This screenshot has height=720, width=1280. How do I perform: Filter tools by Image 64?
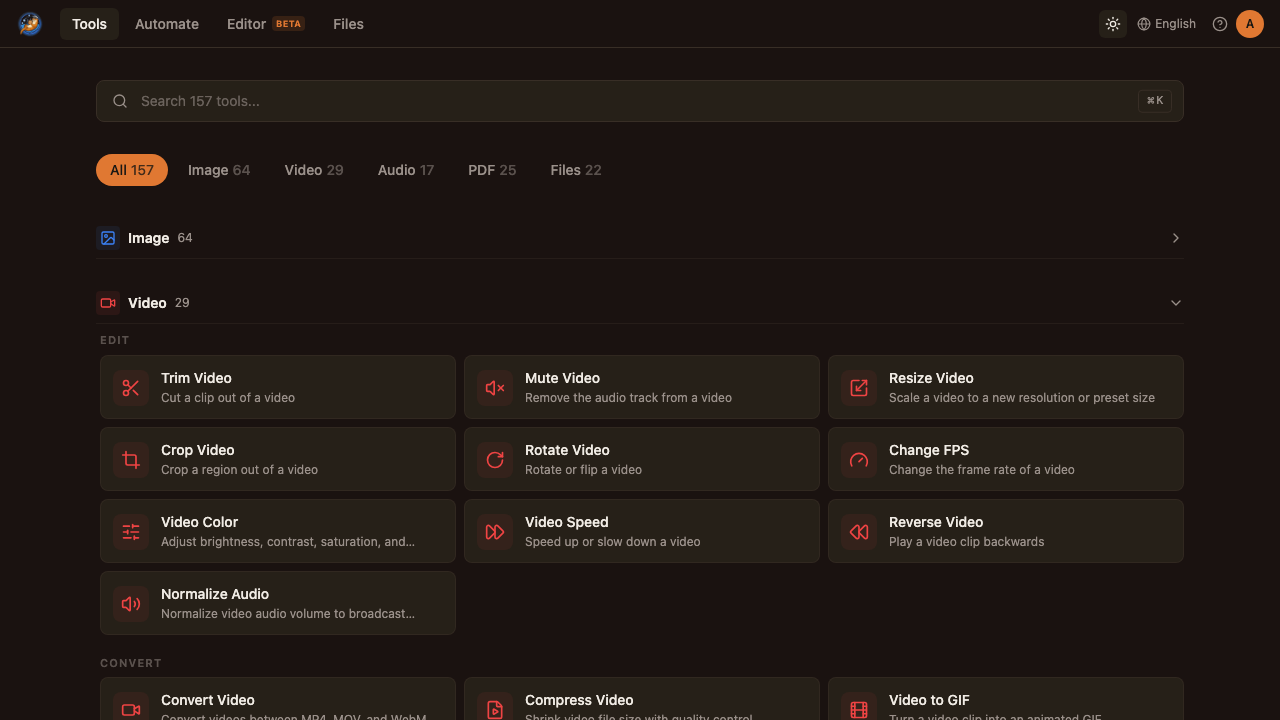point(219,170)
